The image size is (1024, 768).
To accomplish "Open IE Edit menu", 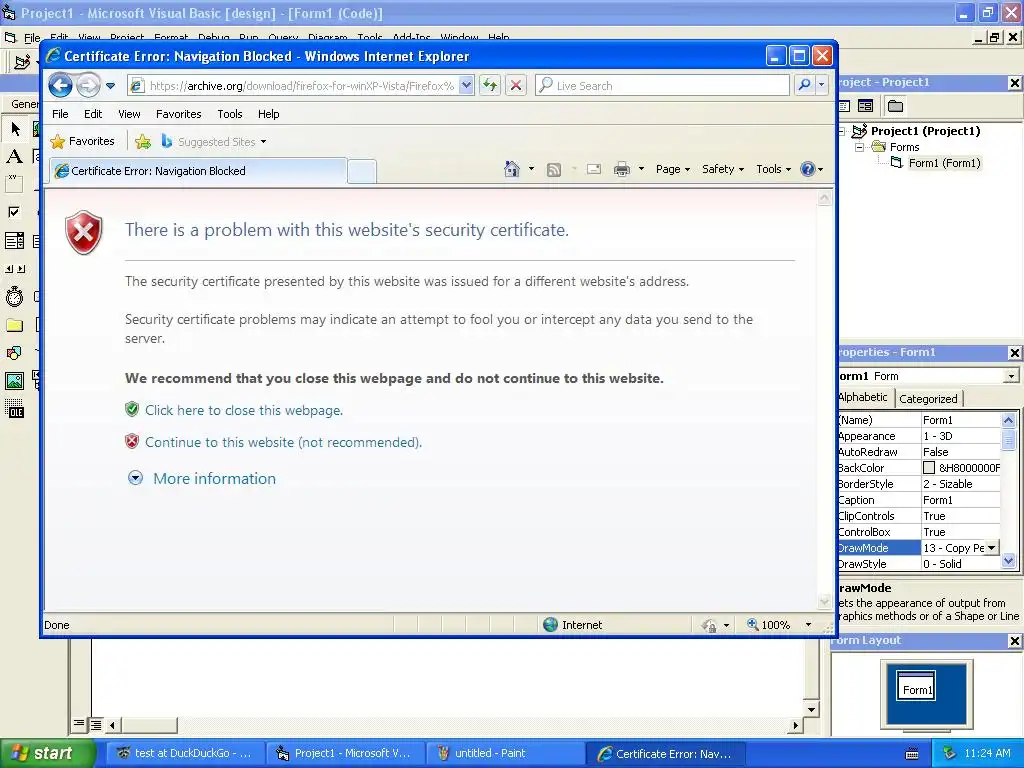I will [x=93, y=114].
